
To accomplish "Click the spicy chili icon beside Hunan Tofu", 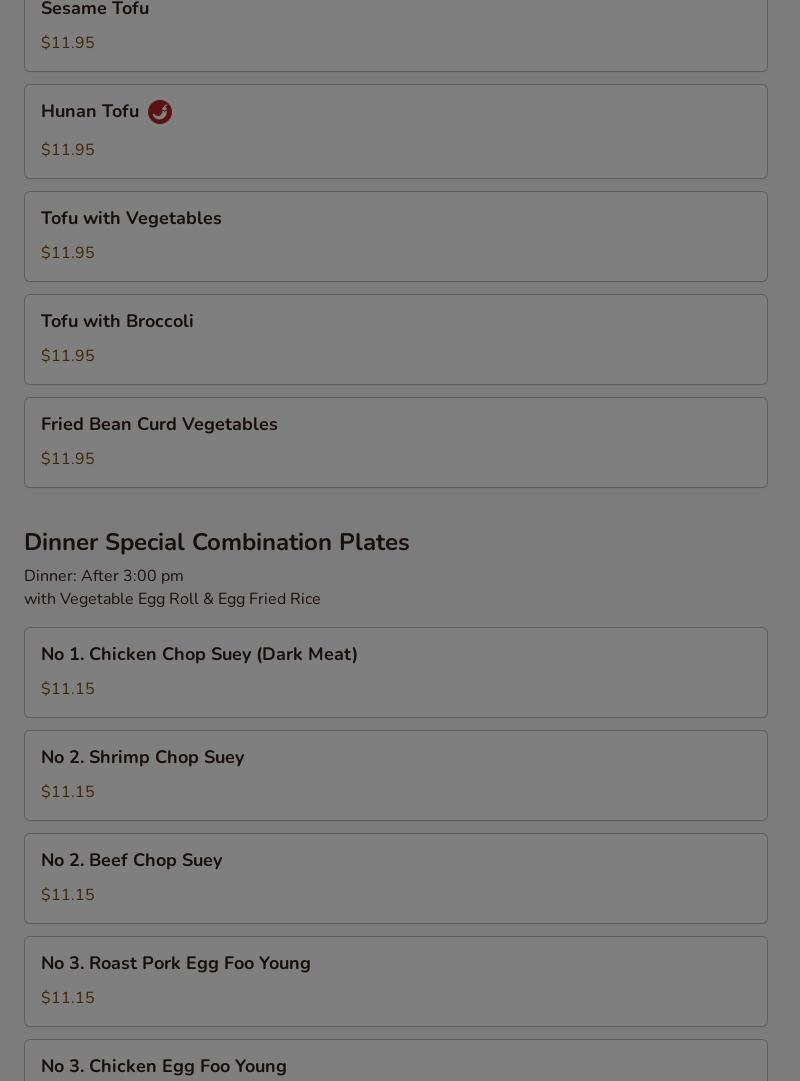I will [160, 112].
